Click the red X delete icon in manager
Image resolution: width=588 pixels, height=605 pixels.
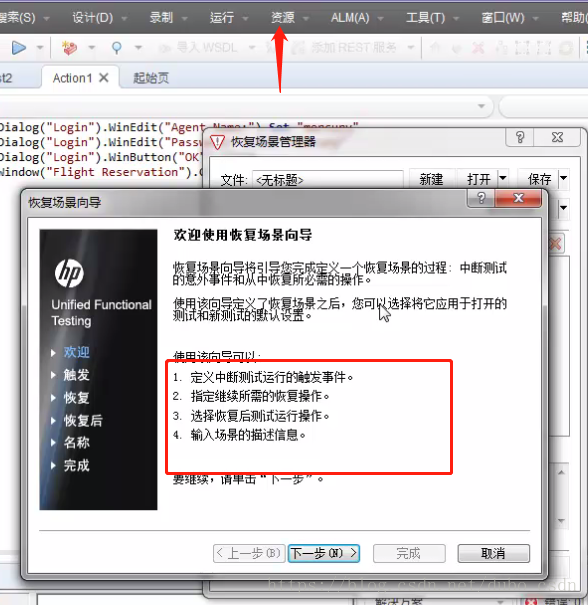[555, 244]
